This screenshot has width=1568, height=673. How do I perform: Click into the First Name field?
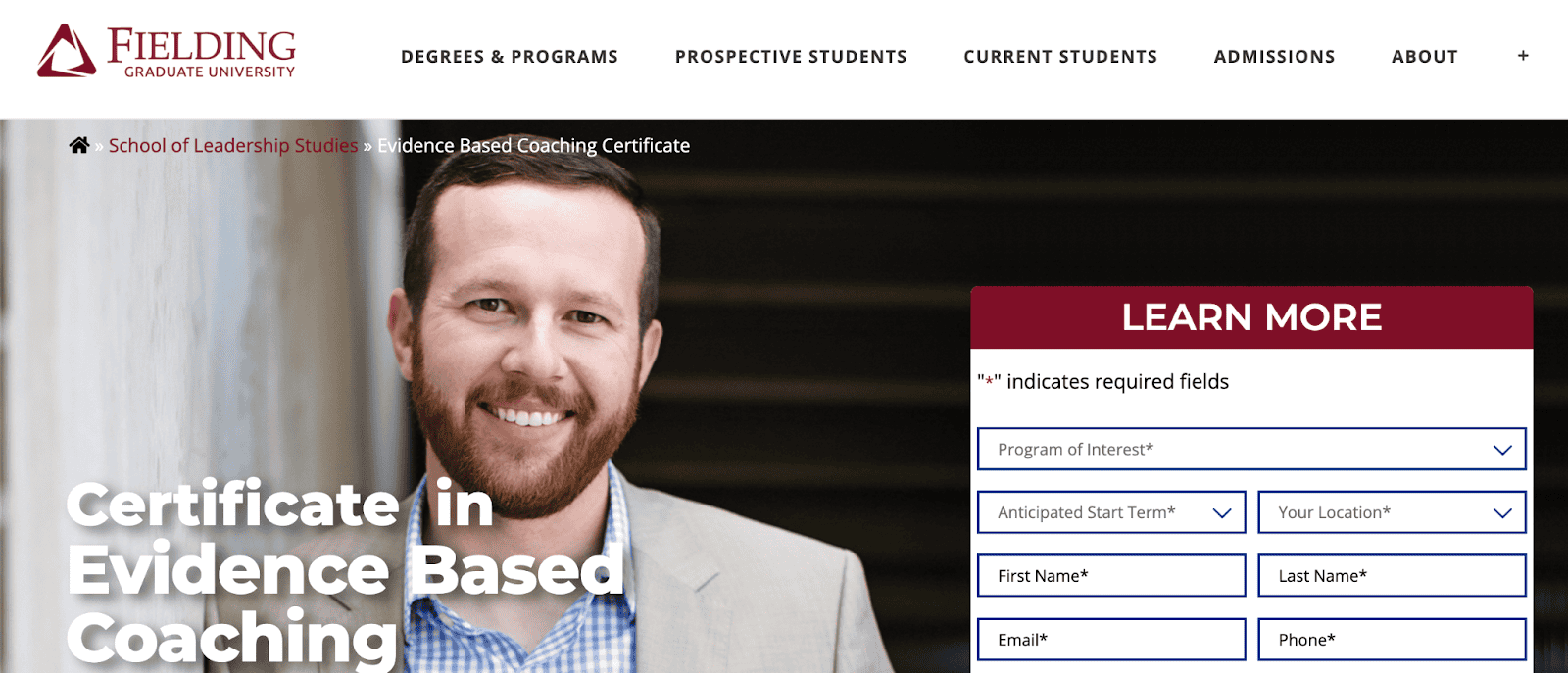pyautogui.click(x=1111, y=575)
